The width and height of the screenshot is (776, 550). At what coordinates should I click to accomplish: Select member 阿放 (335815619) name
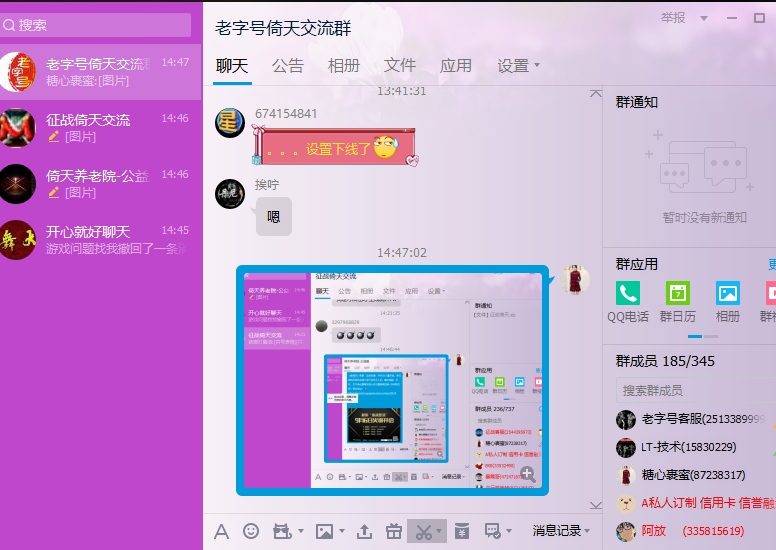[693, 531]
